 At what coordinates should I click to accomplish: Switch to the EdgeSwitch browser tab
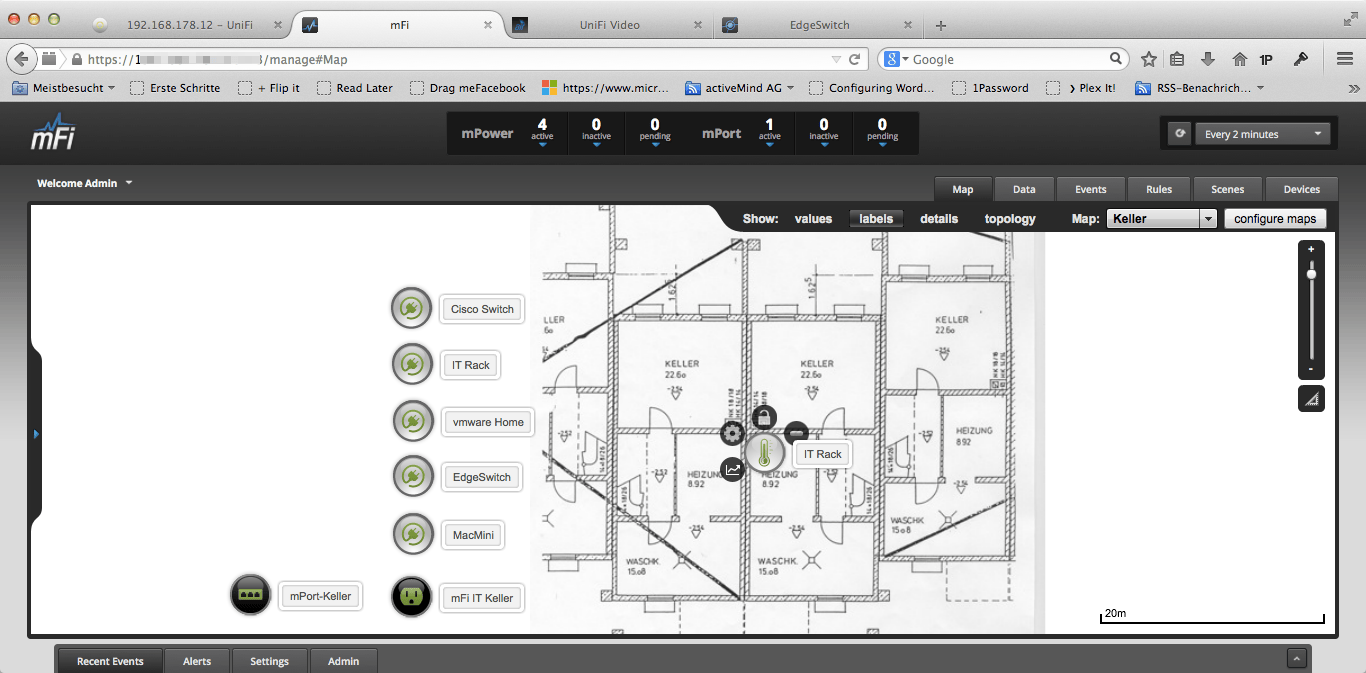point(818,25)
